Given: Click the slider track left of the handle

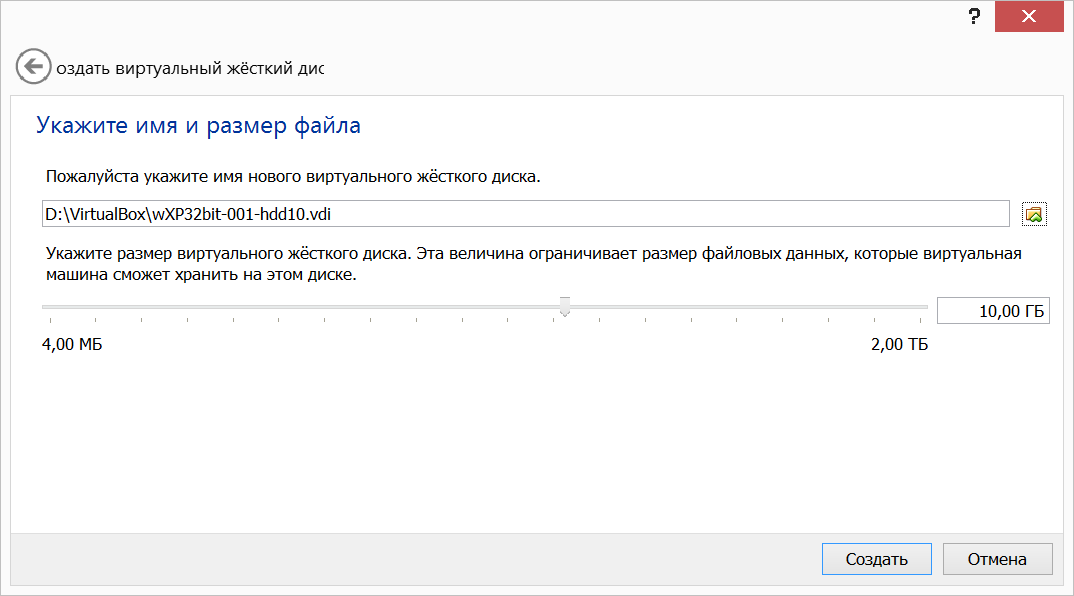Looking at the screenshot, I should coord(300,307).
